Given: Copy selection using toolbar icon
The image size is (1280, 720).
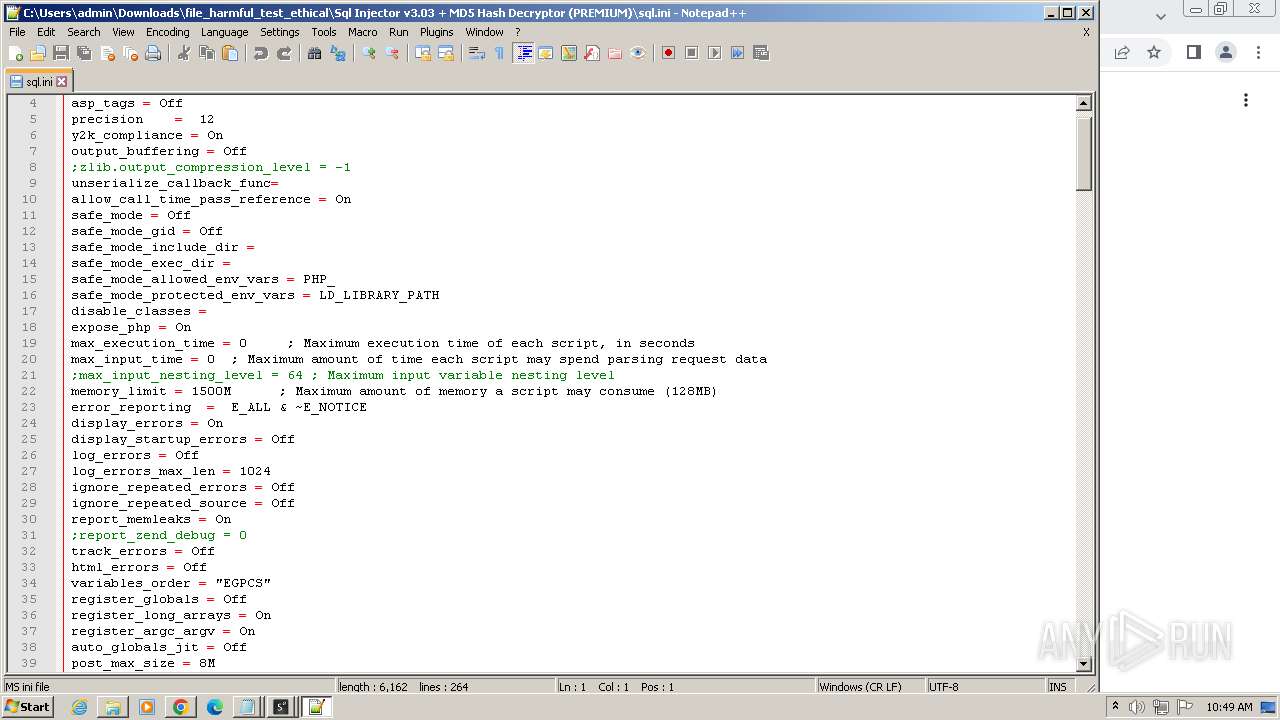Looking at the screenshot, I should 207,53.
